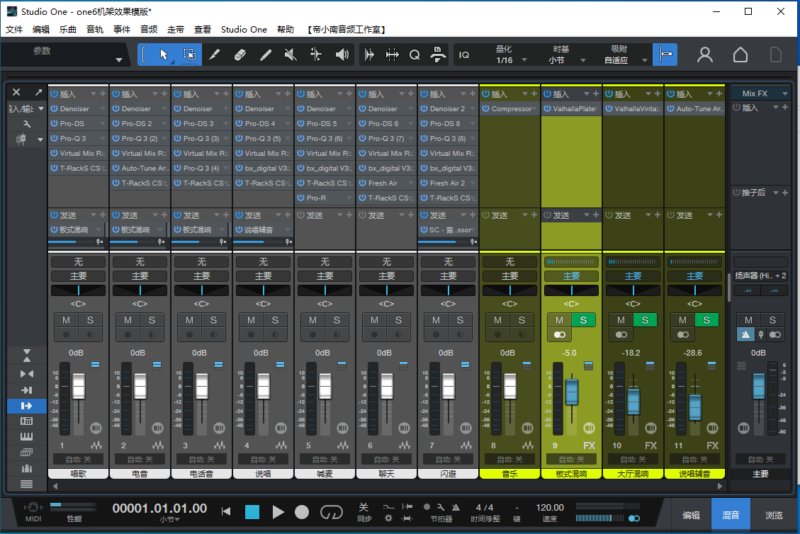Show mixer inputs panel icon
The width and height of the screenshot is (800, 534).
(x=27, y=390)
